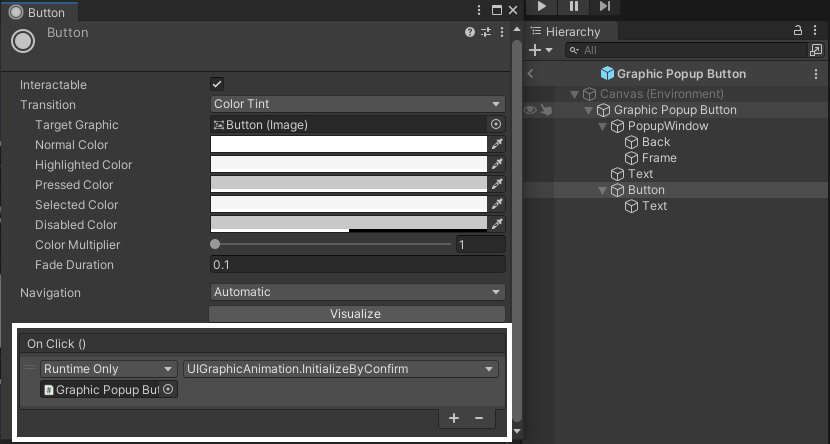Toggle the Hierarchy panel lock
This screenshot has width=830, height=444.
(798, 32)
